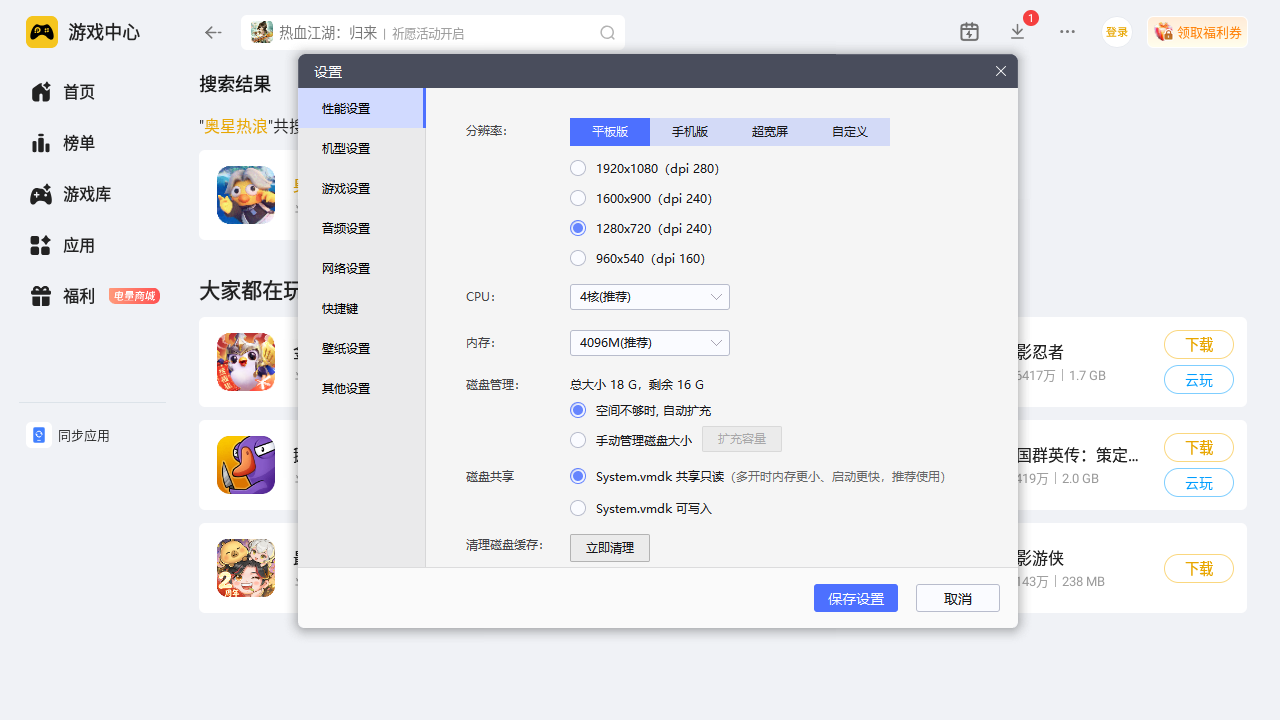The width and height of the screenshot is (1280, 720).
Task: Select the 1920x1080 (dpi 280) resolution
Action: pos(578,168)
